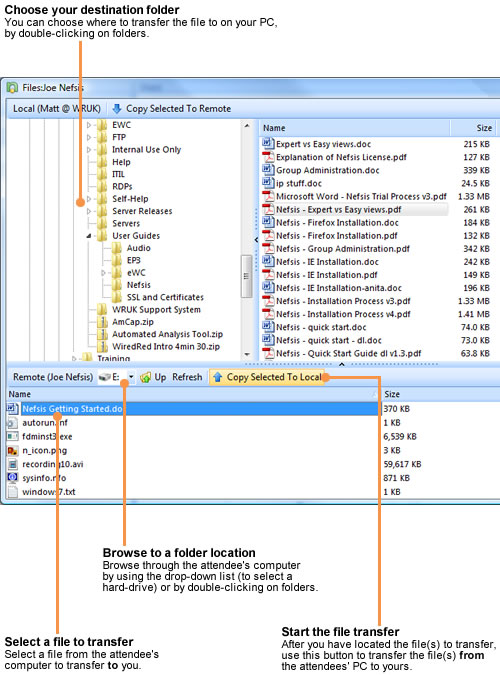Click Word icon of Nefsis - Firefox Installation.doc
The height and width of the screenshot is (675, 500).
pyautogui.click(x=268, y=222)
